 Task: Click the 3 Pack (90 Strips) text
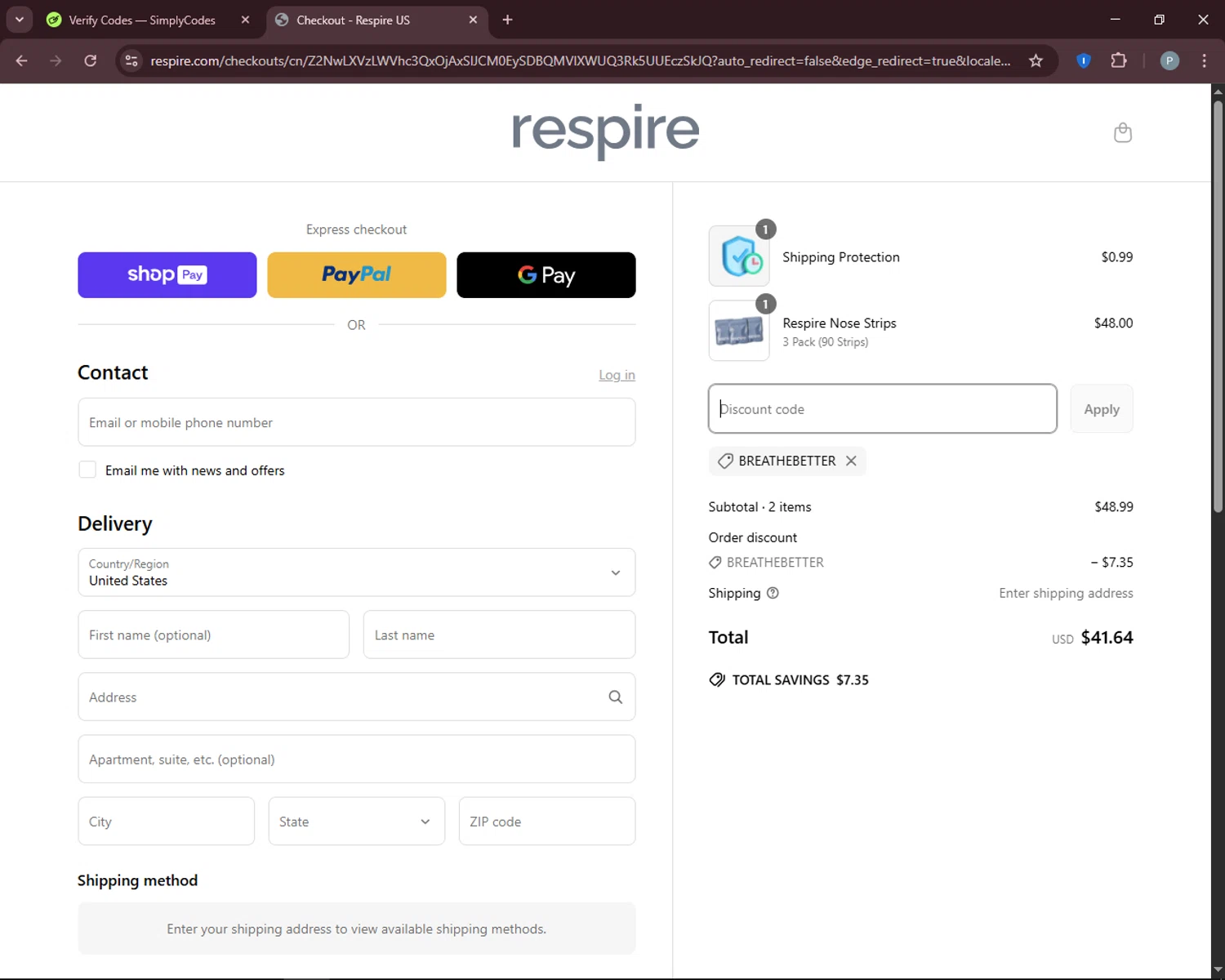pyautogui.click(x=826, y=342)
